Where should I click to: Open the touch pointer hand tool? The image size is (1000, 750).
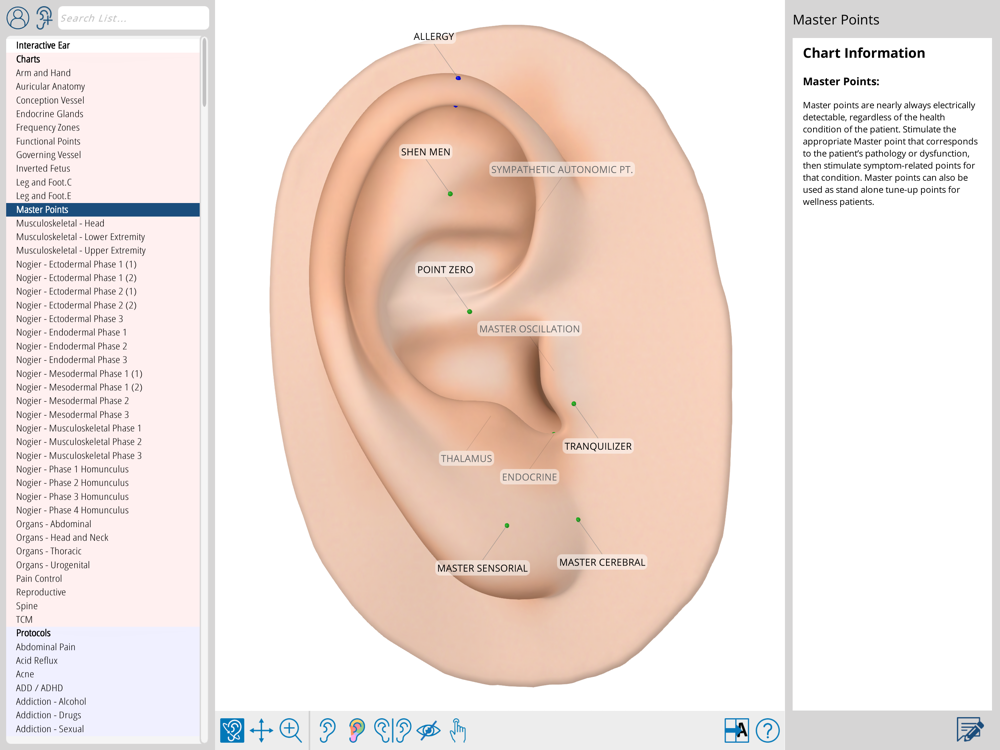[x=457, y=730]
